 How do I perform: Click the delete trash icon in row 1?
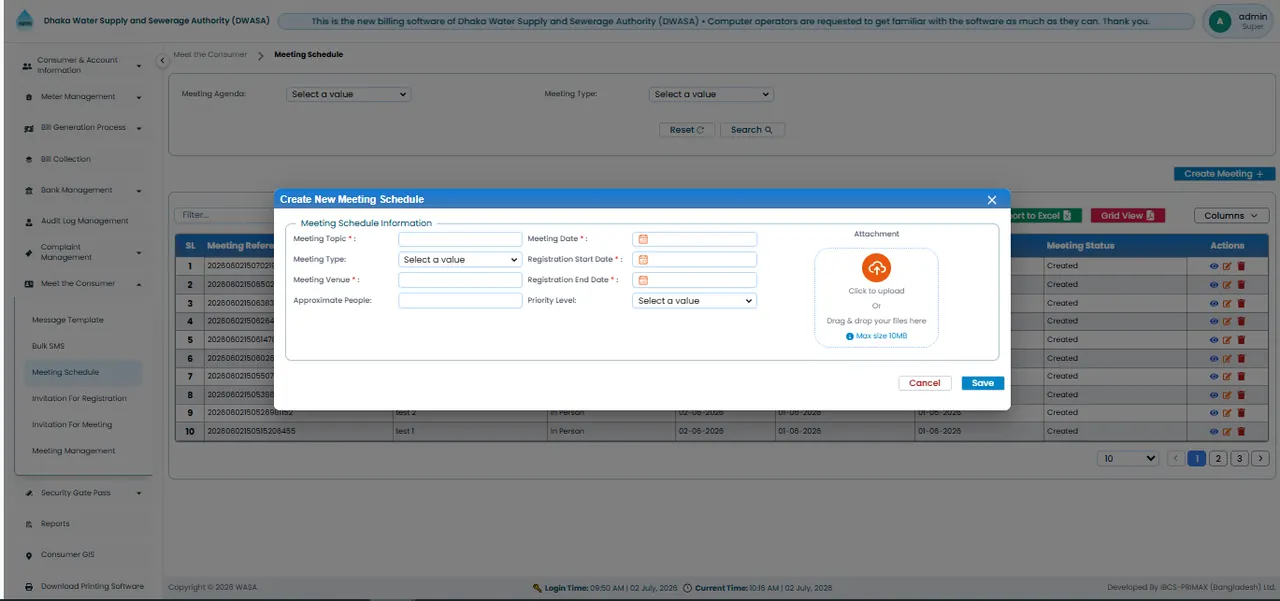(1241, 267)
